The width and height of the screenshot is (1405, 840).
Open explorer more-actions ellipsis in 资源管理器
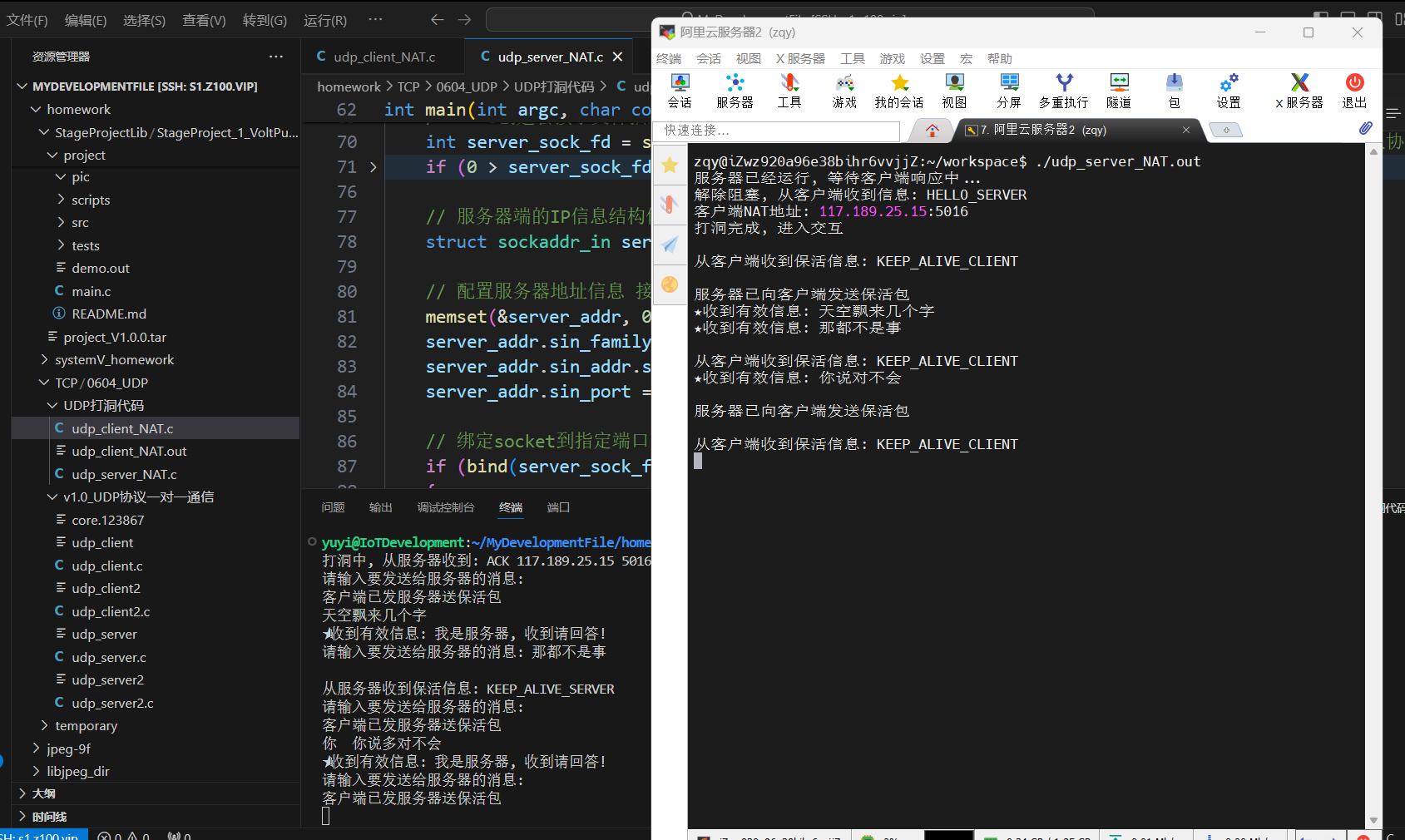276,57
